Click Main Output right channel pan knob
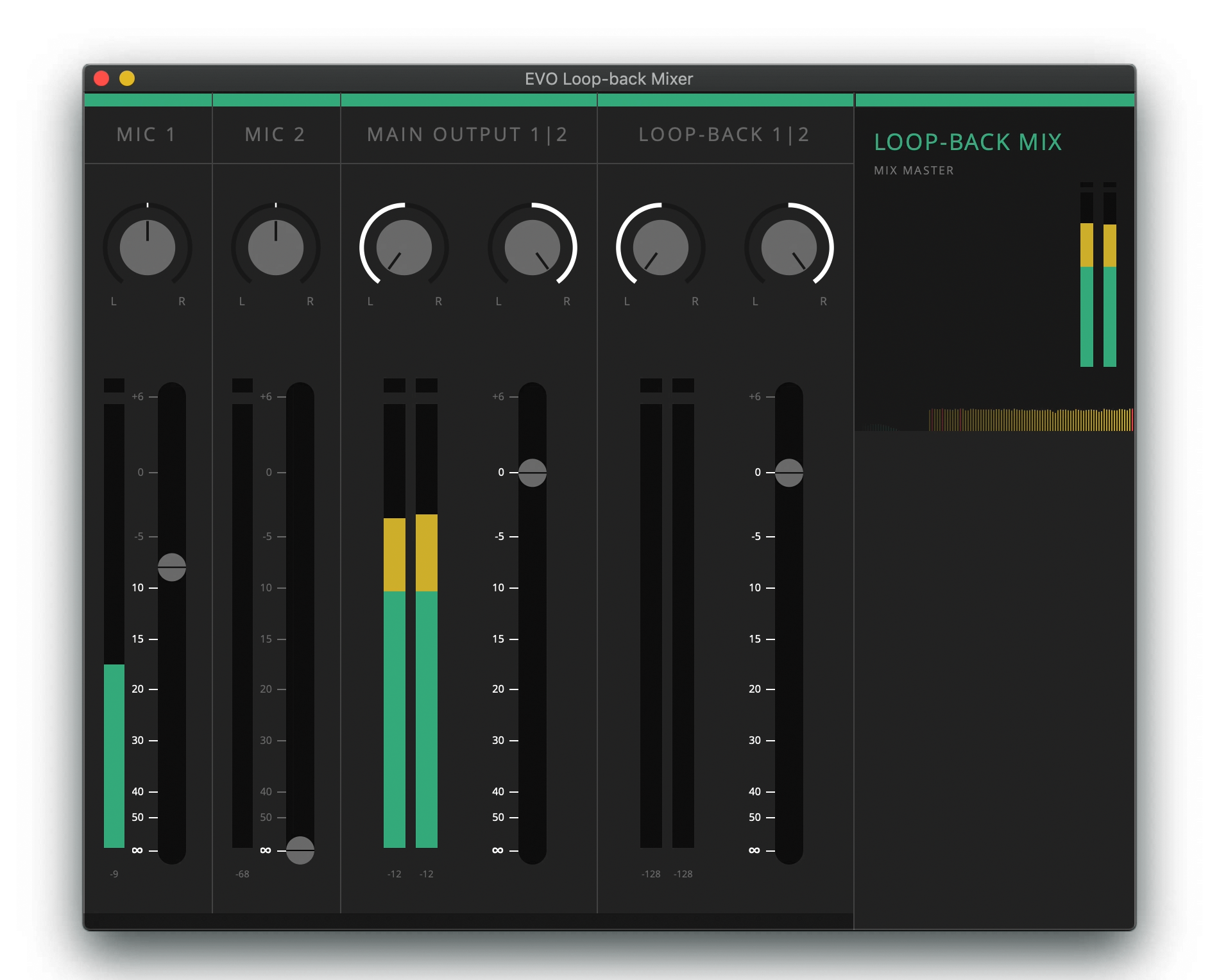1219x980 pixels. click(533, 248)
